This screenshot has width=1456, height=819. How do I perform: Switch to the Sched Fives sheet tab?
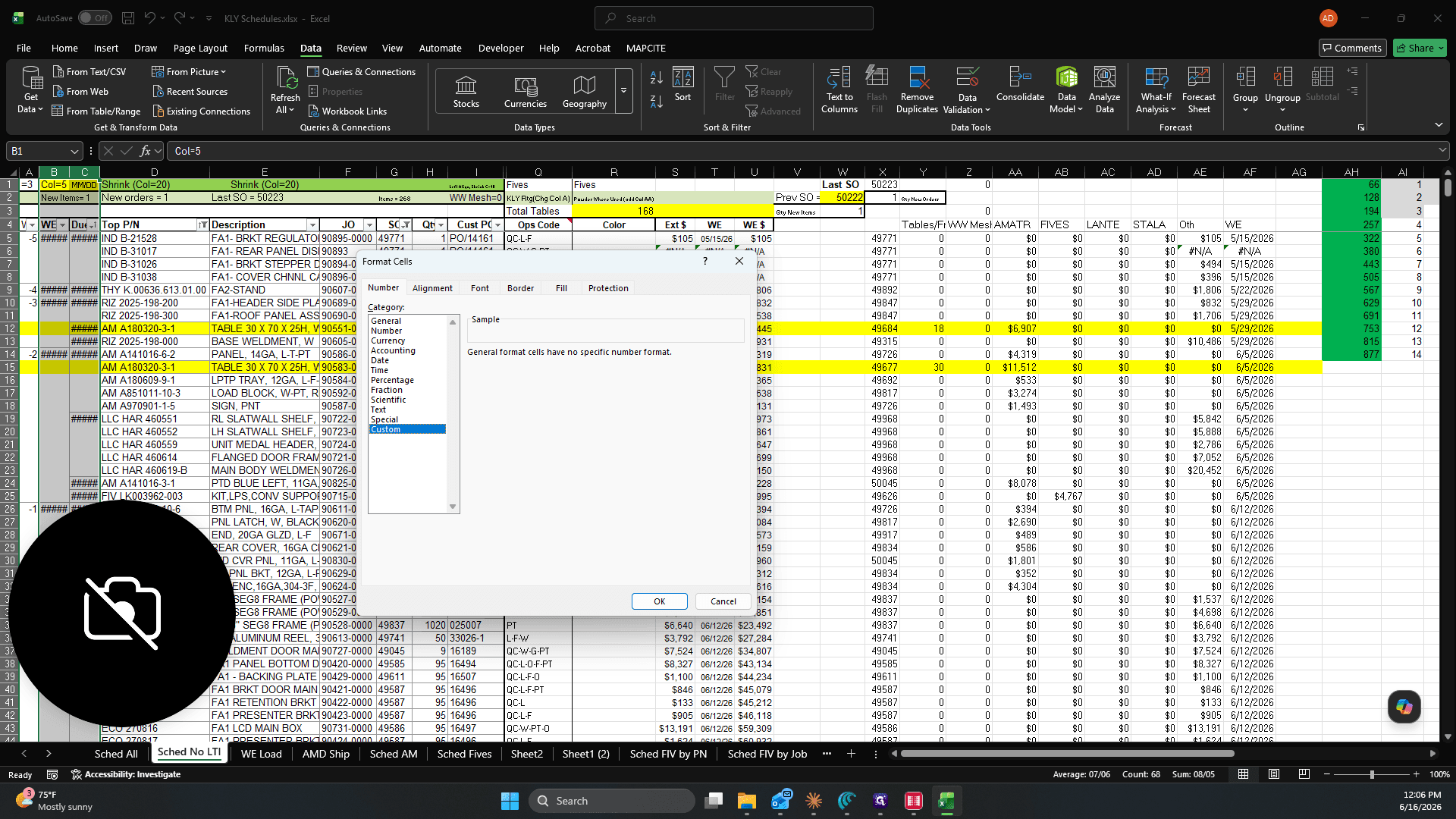pos(464,754)
